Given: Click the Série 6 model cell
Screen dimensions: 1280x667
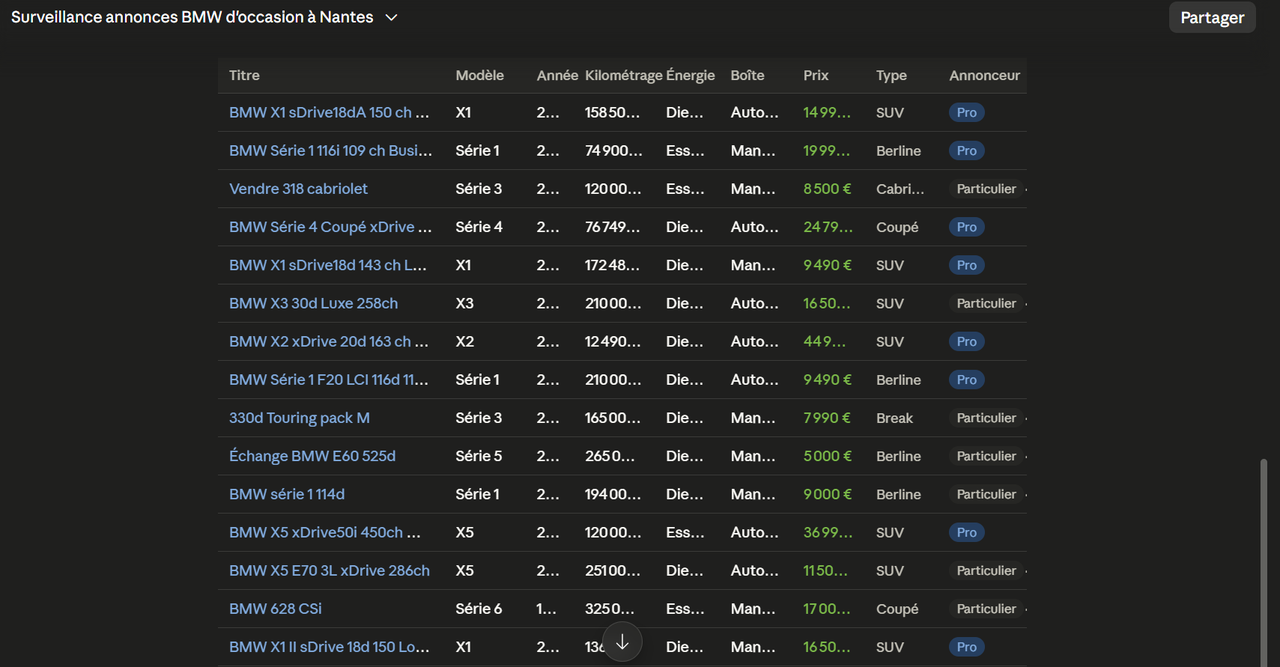Looking at the screenshot, I should (479, 608).
